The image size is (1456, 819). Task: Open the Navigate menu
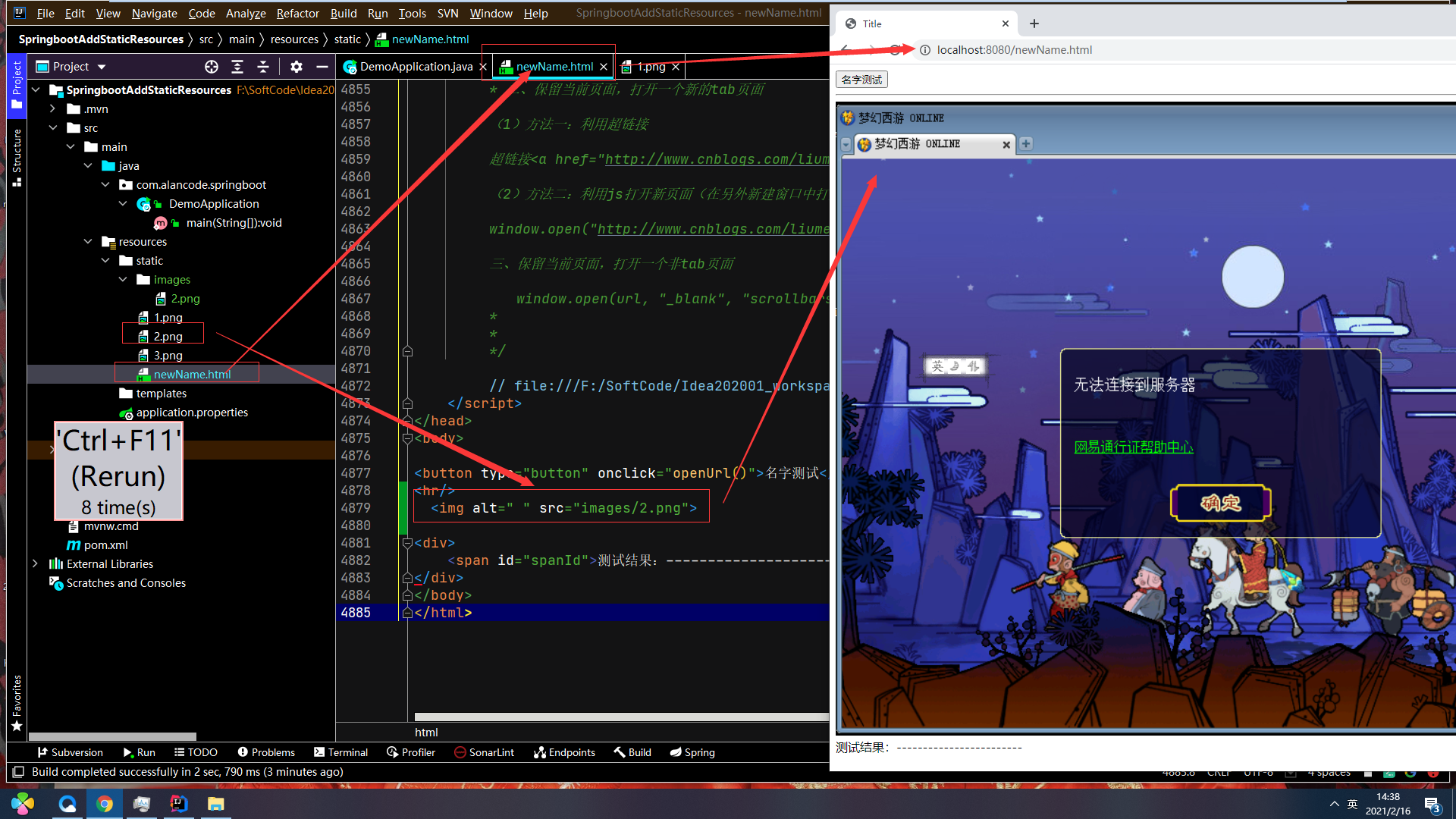click(x=154, y=13)
